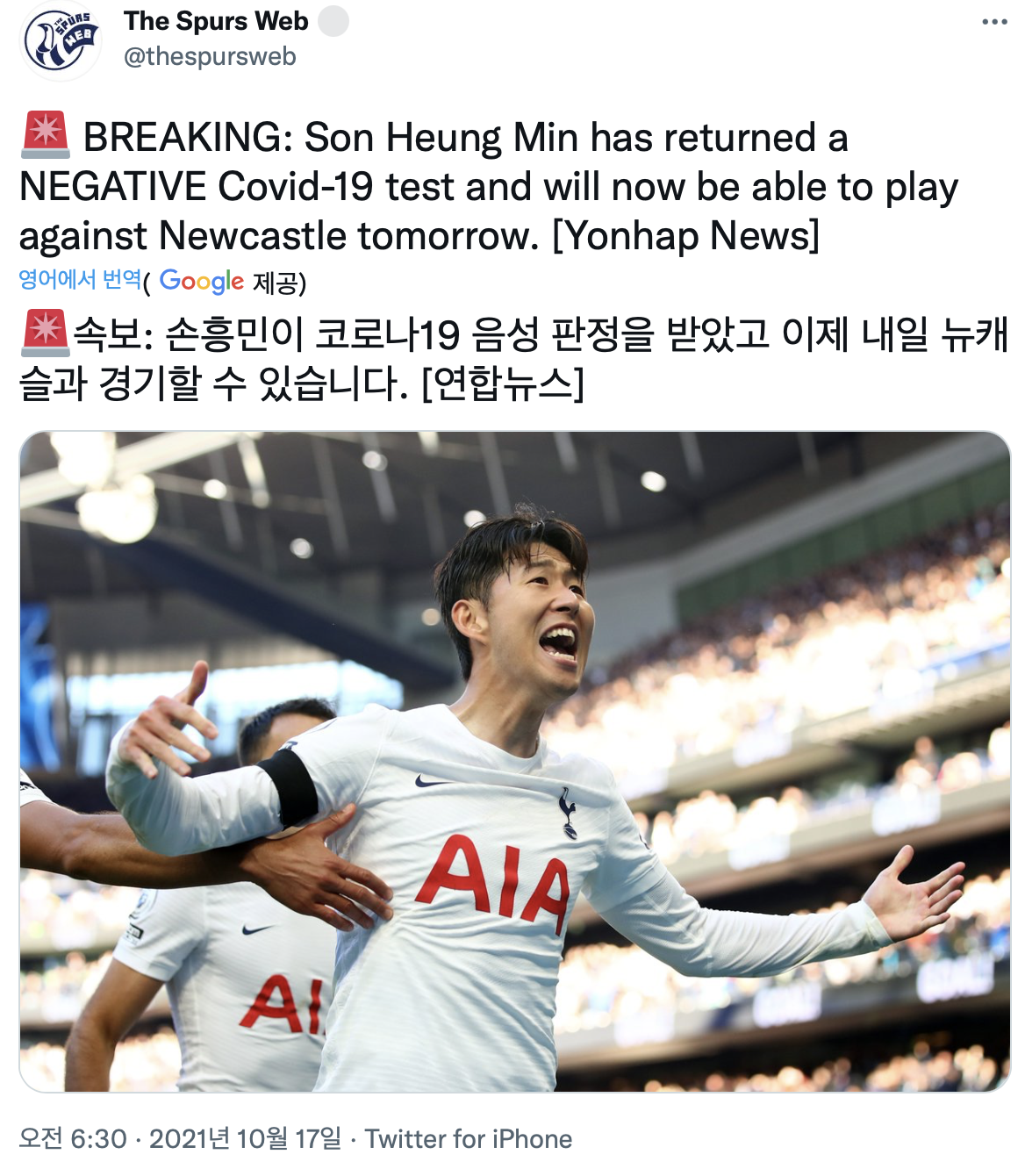
Task: Click the [연합뉴스] text in translation
Action: [x=502, y=382]
